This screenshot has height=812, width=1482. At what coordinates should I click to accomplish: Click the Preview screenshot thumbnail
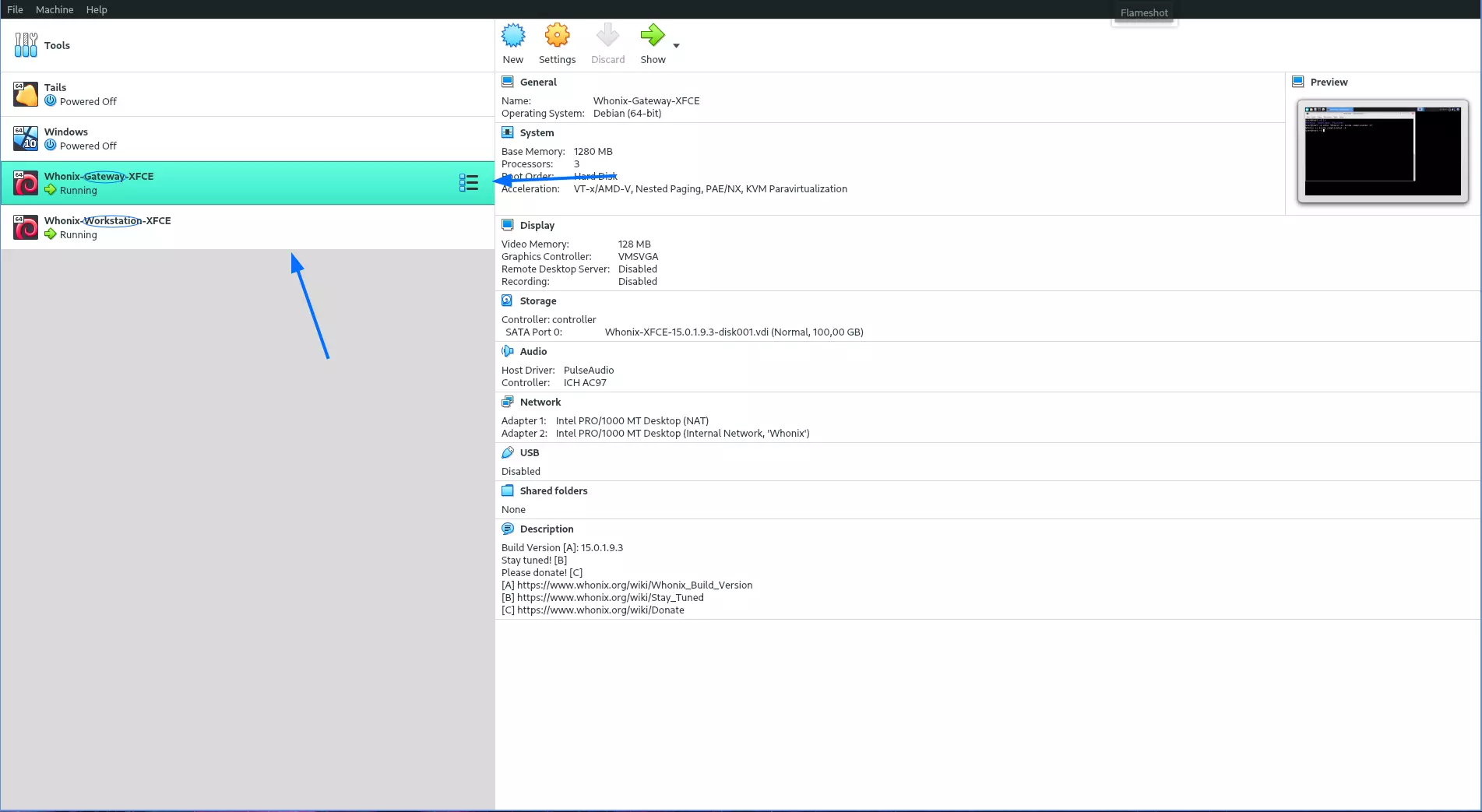(x=1381, y=151)
